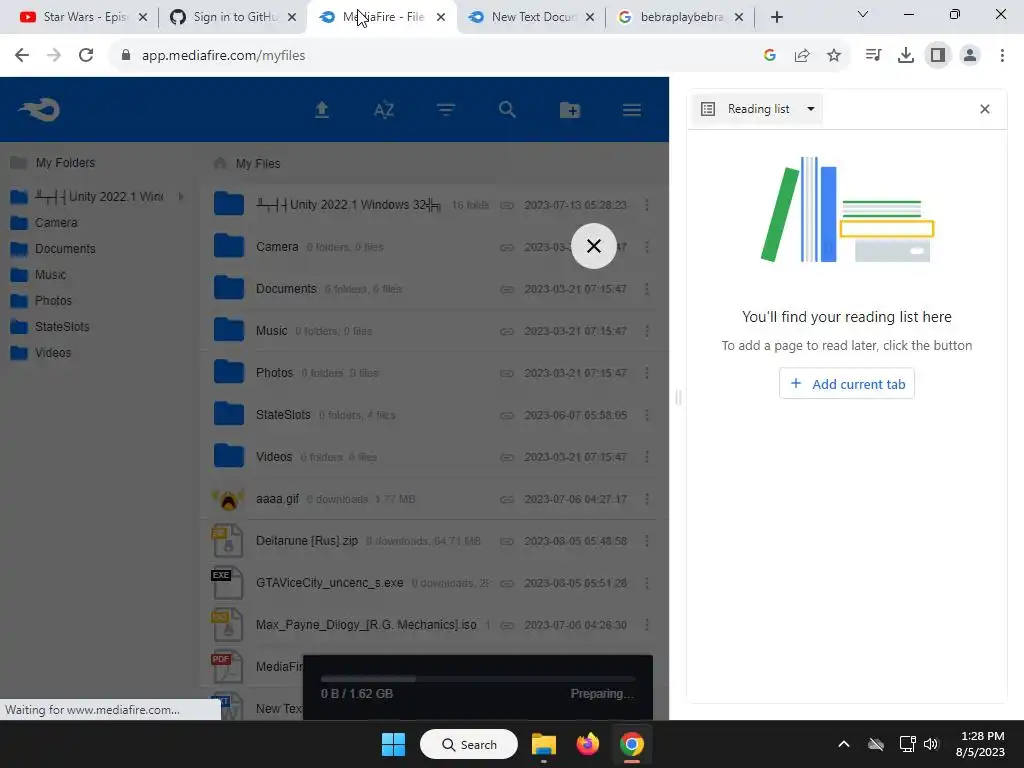Click the Max_Payne_Dilogy iso file name
The image size is (1024, 768).
pos(366,625)
